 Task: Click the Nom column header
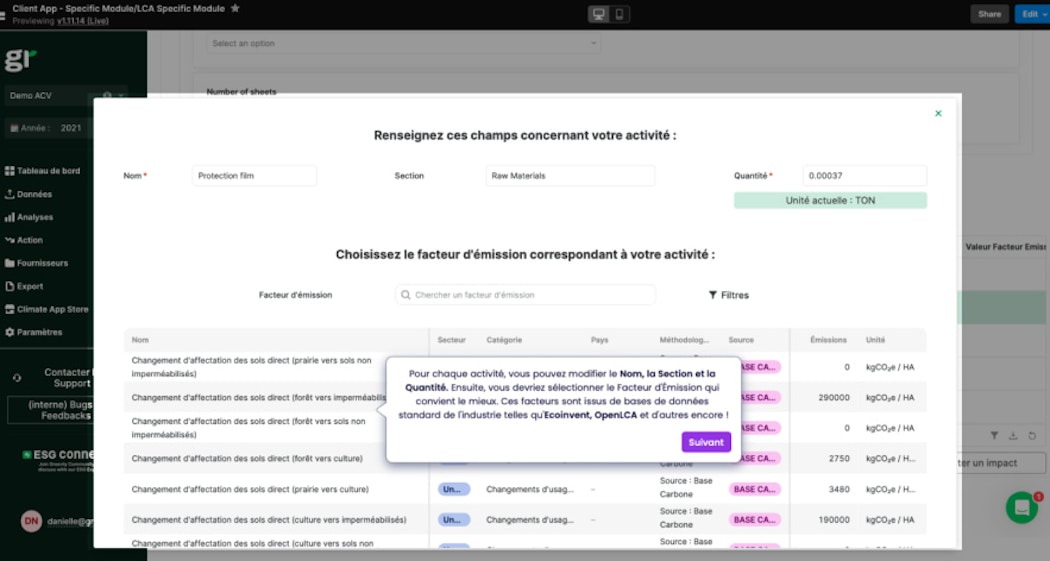tap(140, 340)
